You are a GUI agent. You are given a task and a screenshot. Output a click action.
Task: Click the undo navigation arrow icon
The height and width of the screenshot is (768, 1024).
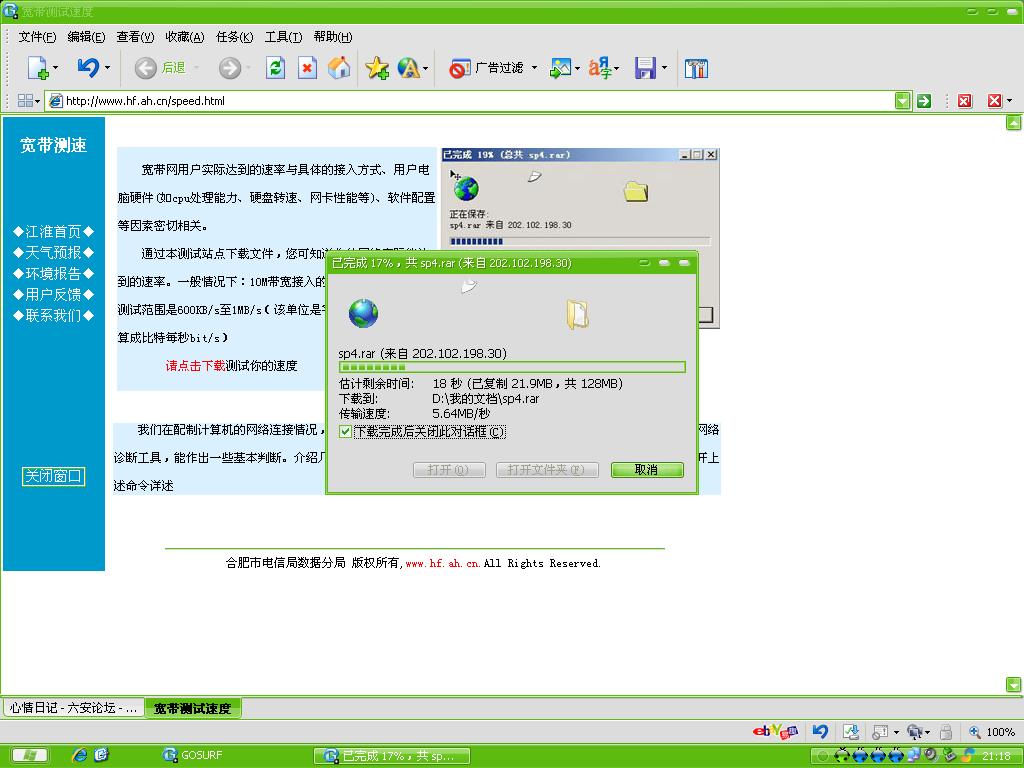pos(89,68)
